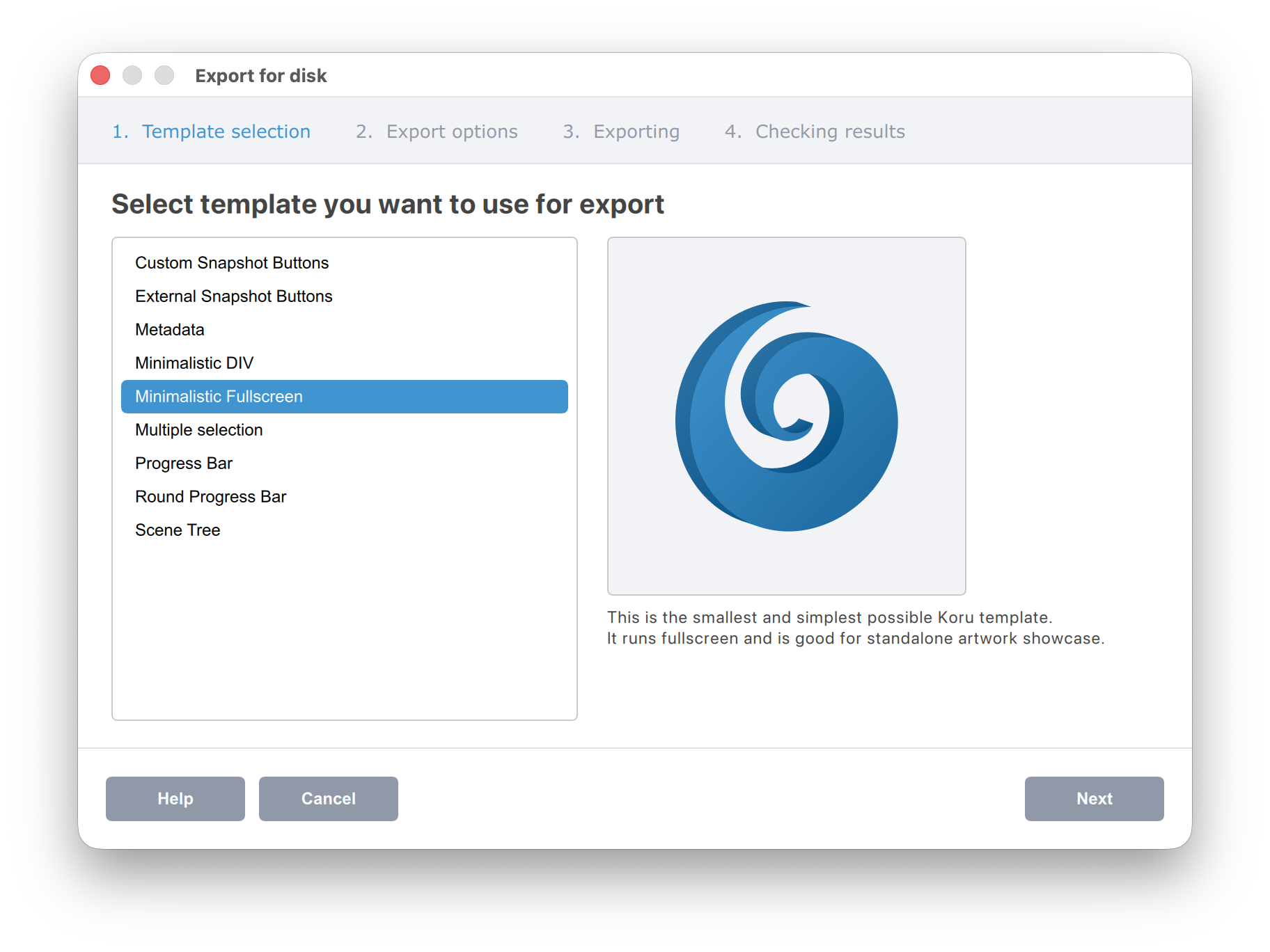
Task: Select the Minimalistic Fullscreen template
Action: [344, 397]
